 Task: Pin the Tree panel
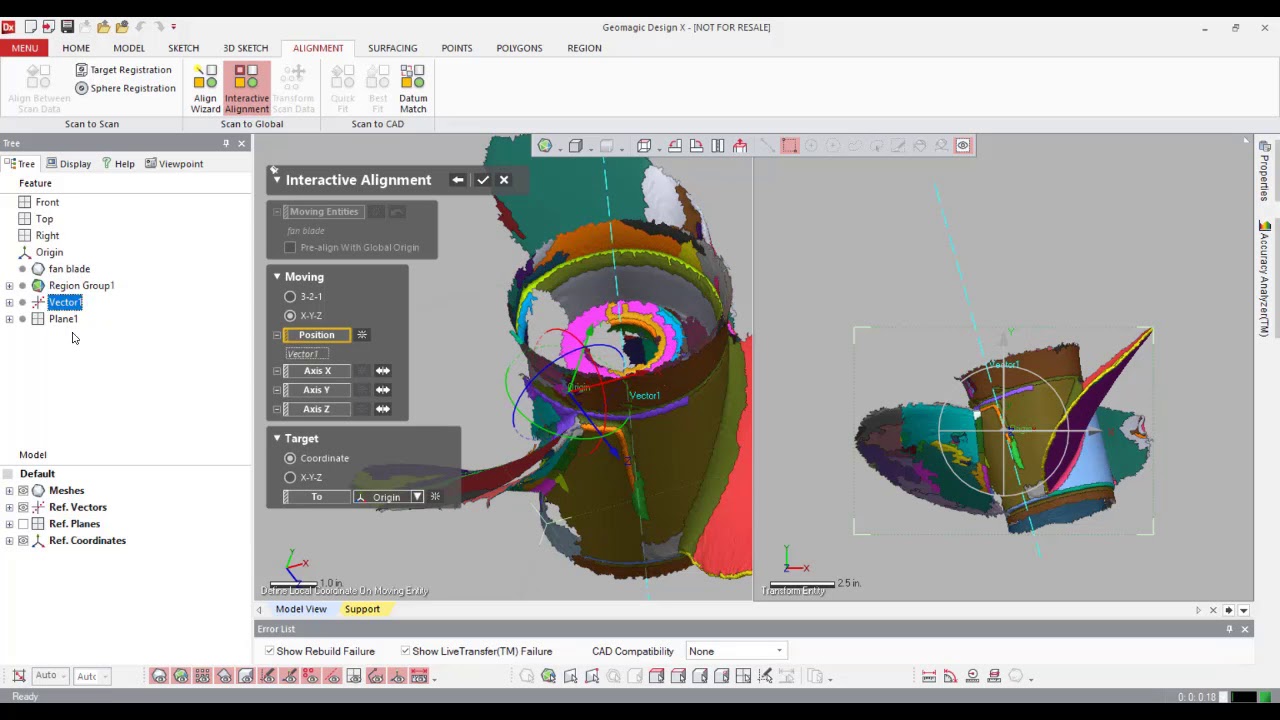click(226, 144)
